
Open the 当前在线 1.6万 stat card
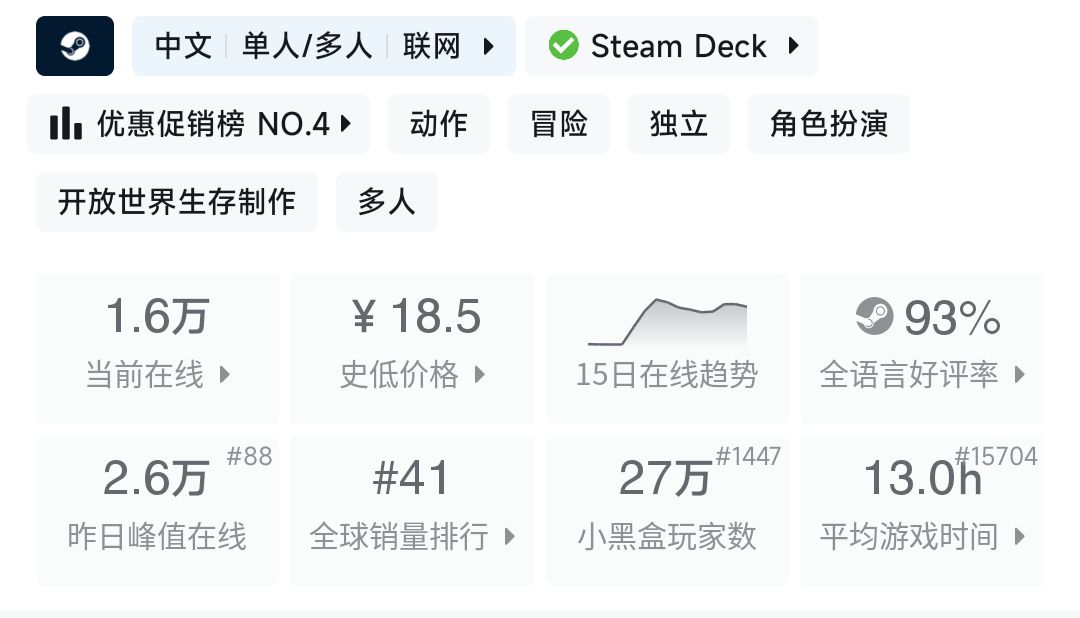coord(158,348)
